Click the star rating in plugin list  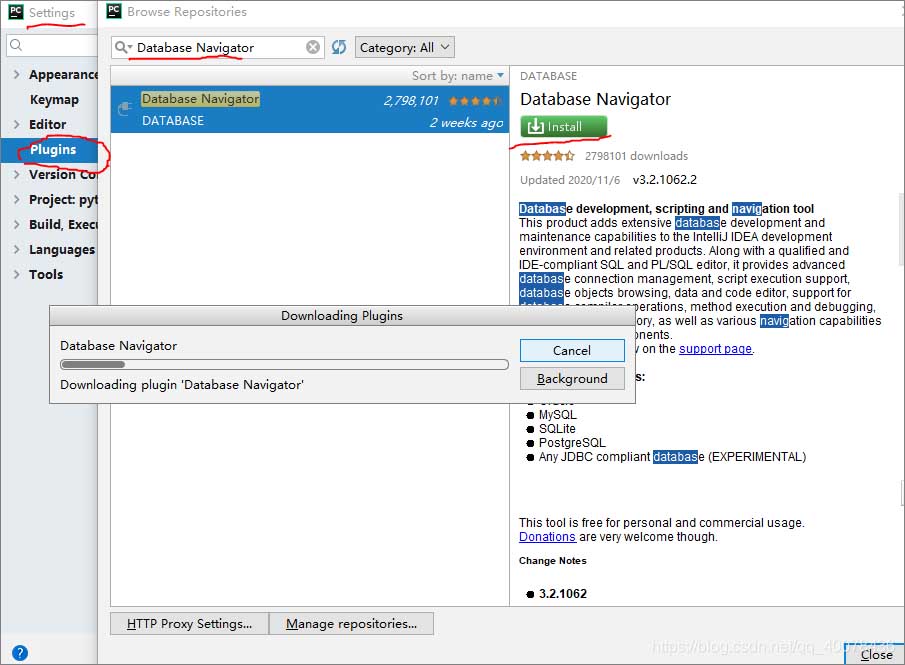(475, 101)
